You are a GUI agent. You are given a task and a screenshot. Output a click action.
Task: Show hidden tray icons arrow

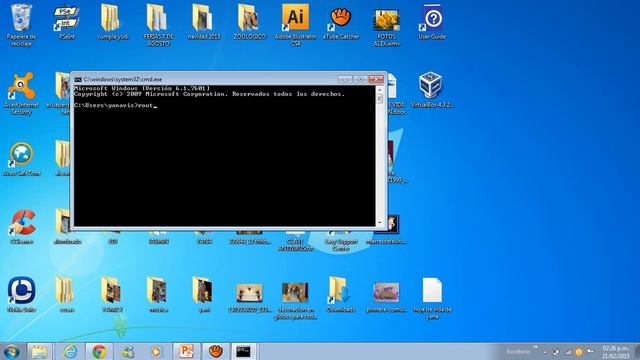pyautogui.click(x=545, y=352)
